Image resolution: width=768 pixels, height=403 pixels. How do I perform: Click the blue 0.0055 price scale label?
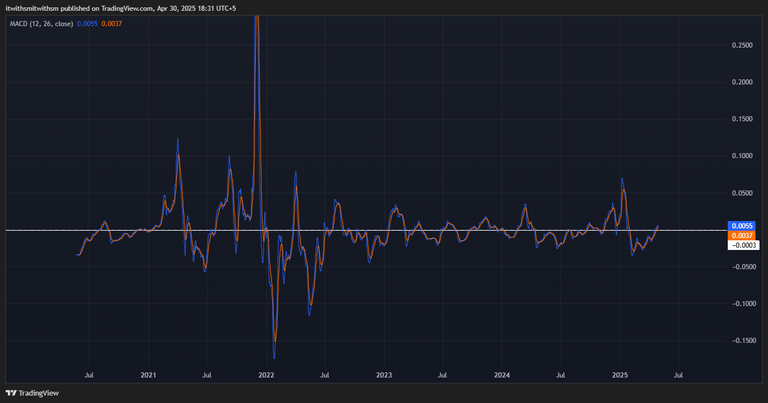[742, 226]
